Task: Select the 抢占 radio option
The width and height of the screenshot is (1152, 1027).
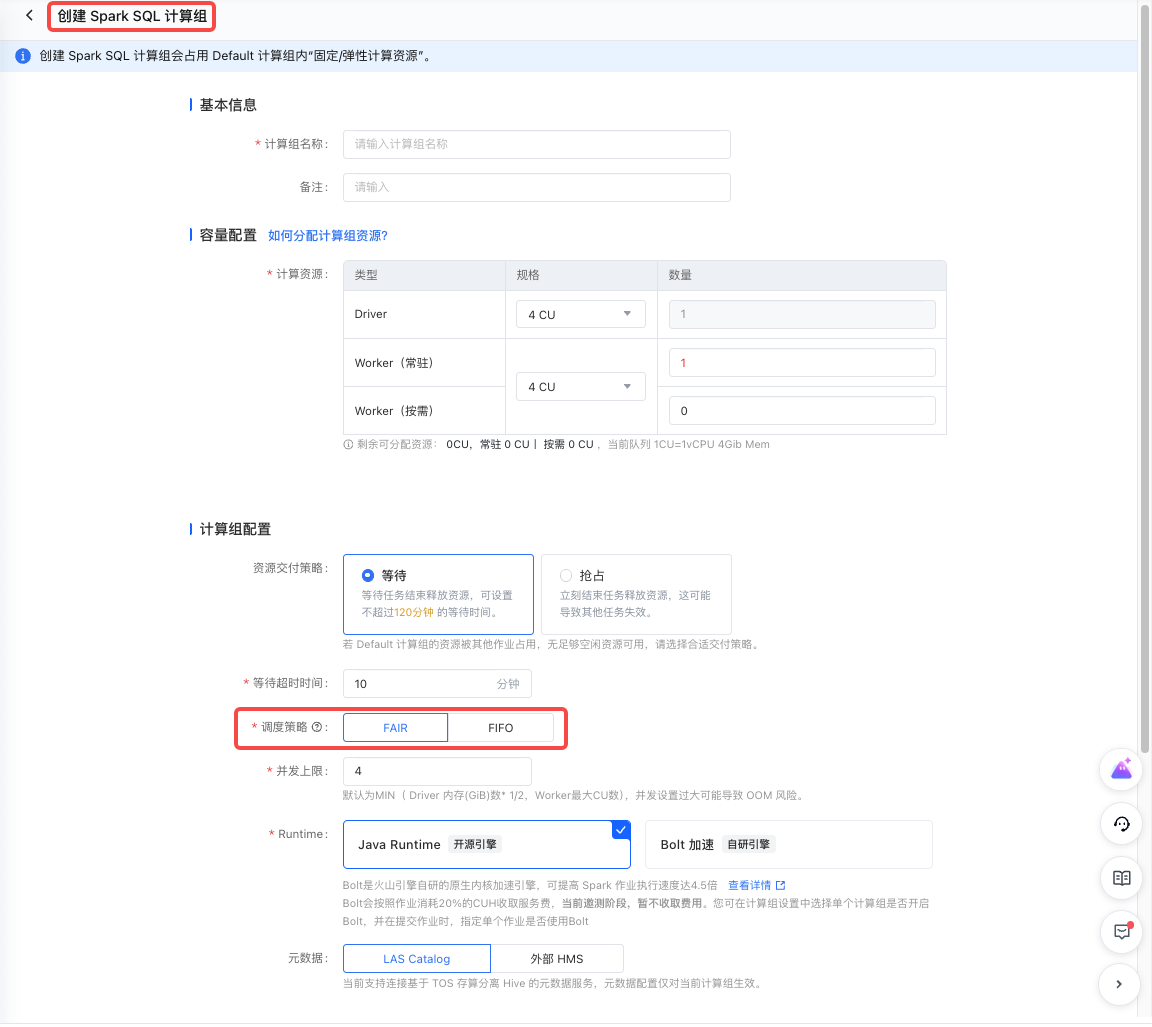Action: pos(566,575)
